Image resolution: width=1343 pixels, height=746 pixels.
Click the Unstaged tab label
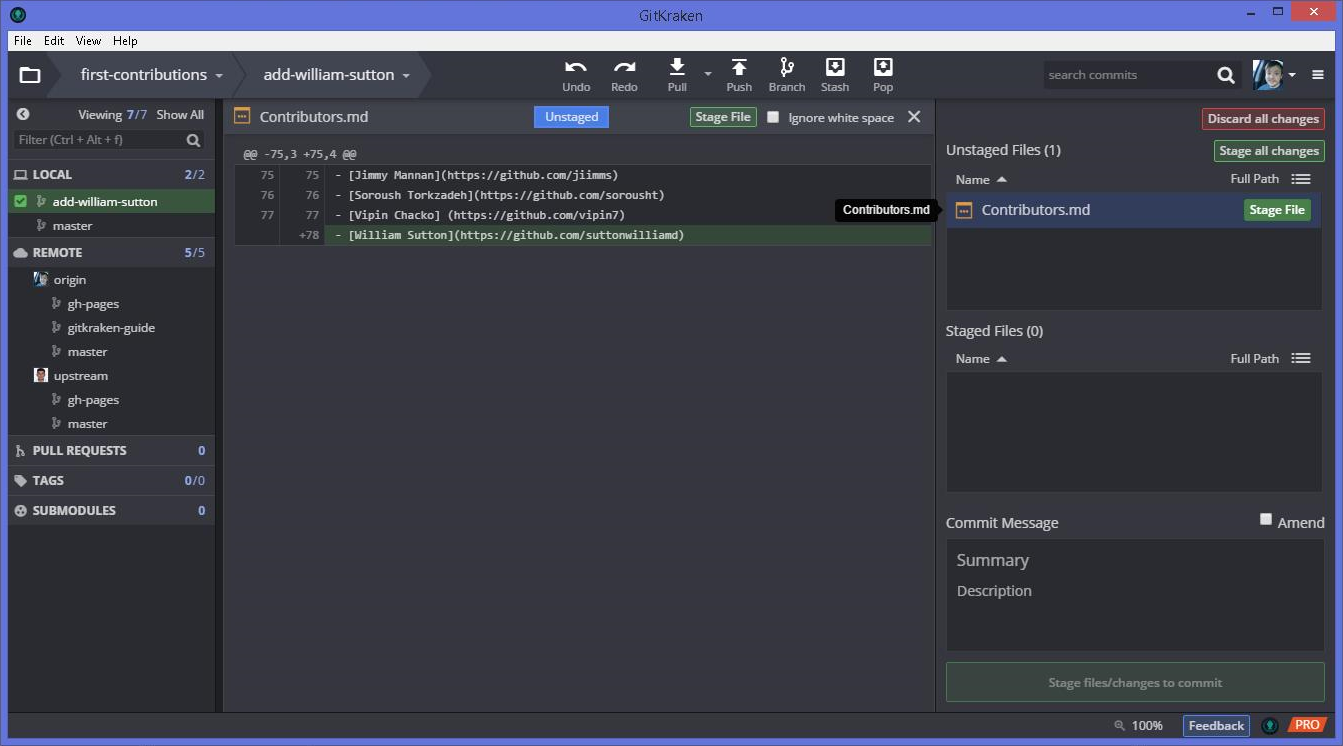572,117
